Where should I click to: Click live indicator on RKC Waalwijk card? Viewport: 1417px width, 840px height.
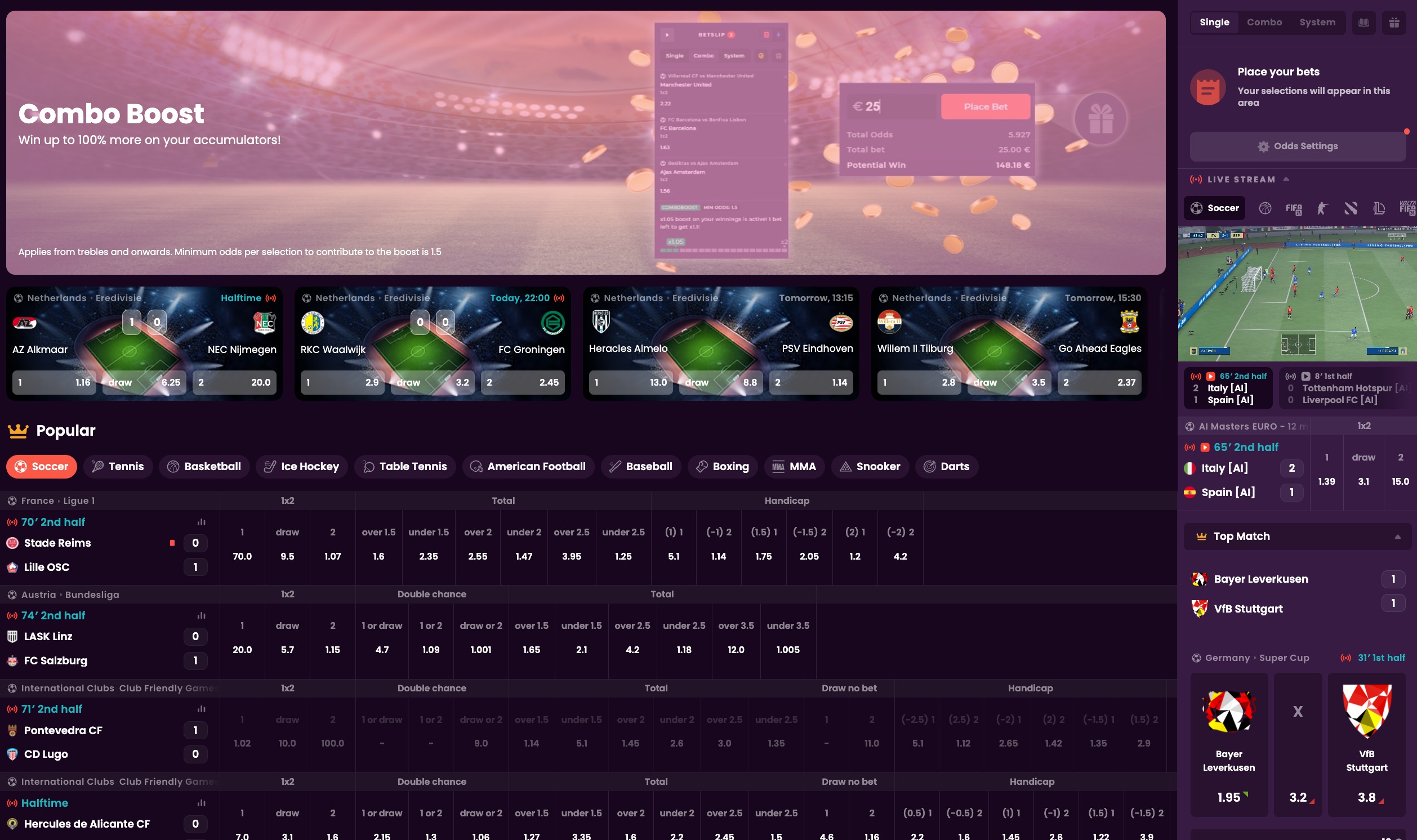pyautogui.click(x=559, y=298)
